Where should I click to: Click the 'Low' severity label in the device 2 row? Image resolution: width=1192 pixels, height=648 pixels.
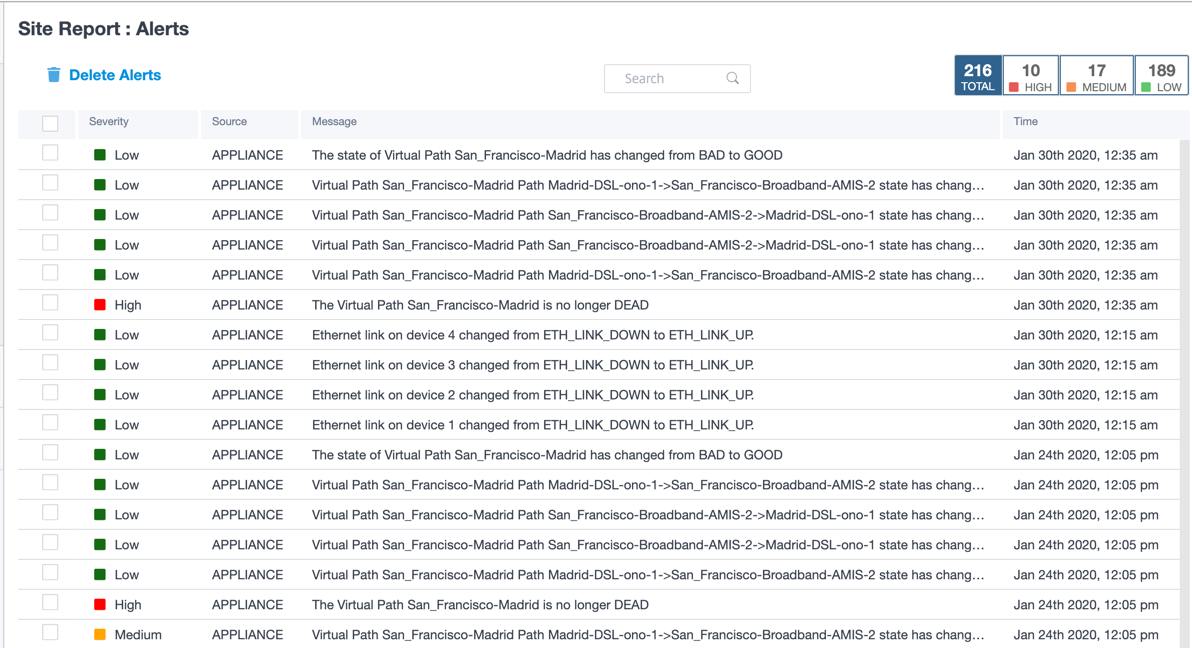126,395
